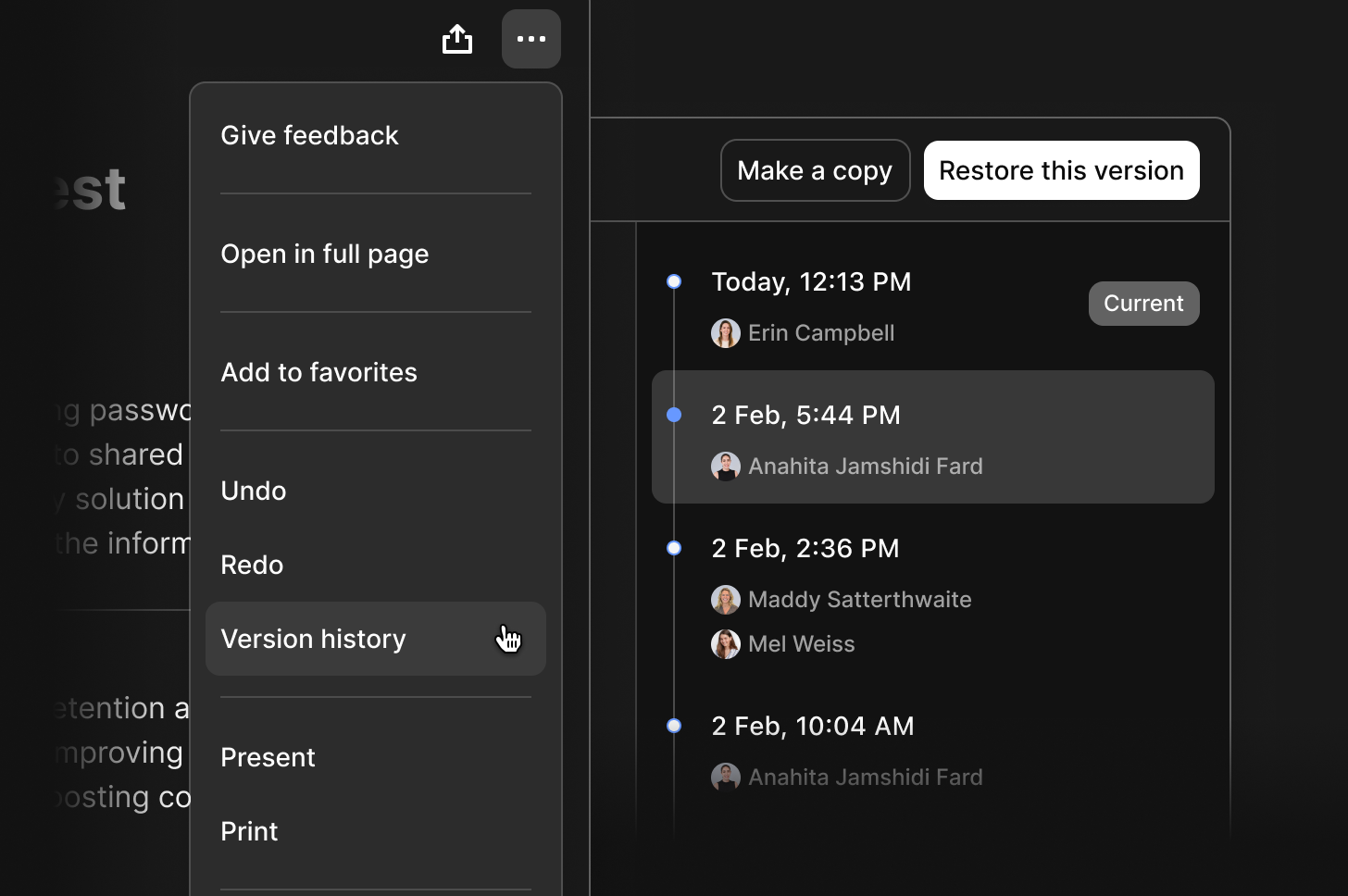
Task: Click Maddy Satterthwaite's avatar
Action: (x=726, y=600)
